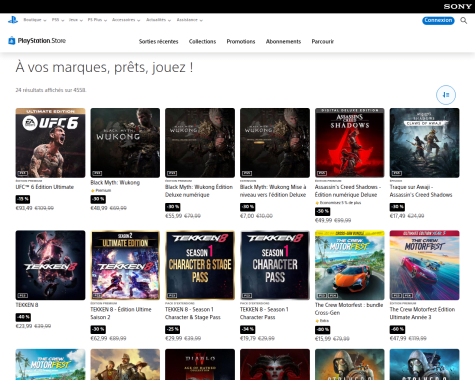The image size is (475, 380).
Task: Open UFC 6 Ultimate Edition cover
Action: tap(50, 143)
